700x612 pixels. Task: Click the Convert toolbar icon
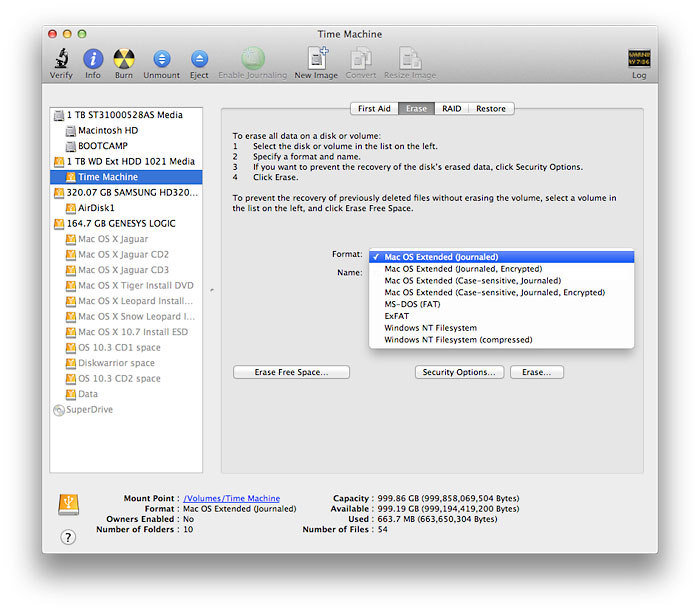point(361,58)
